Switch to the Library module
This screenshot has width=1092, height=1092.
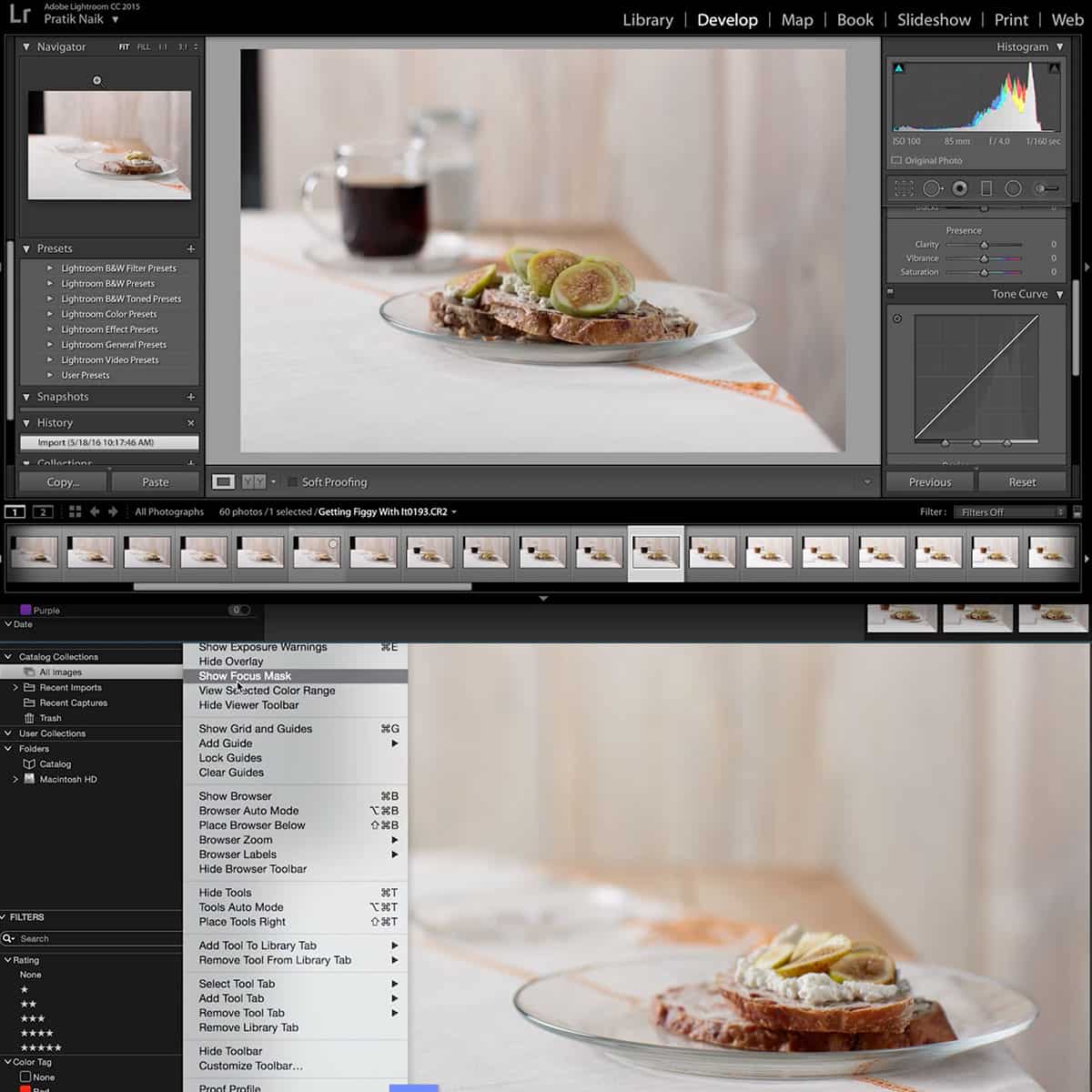coord(647,19)
